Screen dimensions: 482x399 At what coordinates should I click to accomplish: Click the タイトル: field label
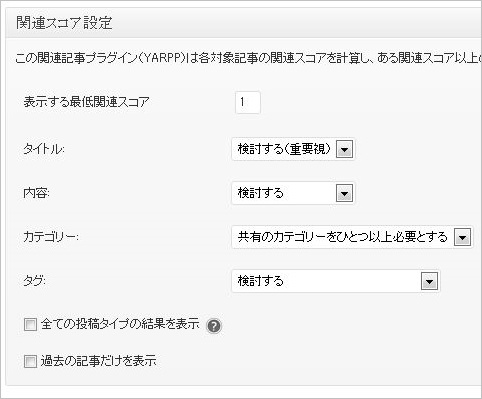[x=44, y=149]
